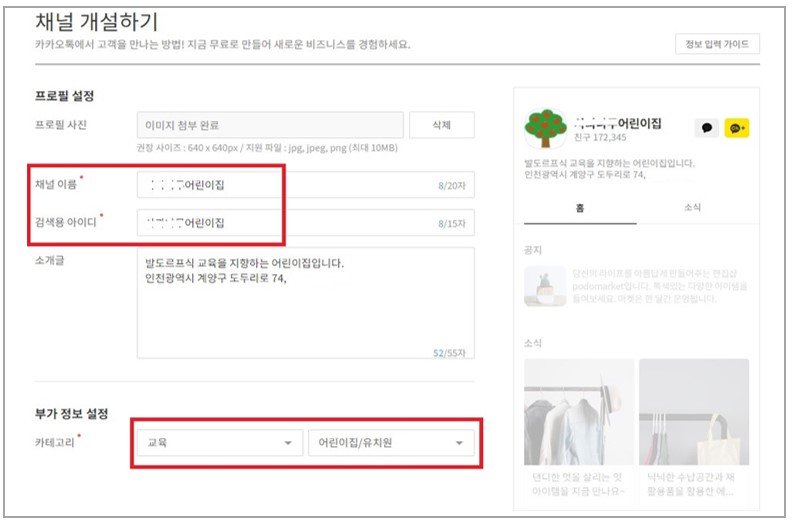Click the 공지 section label in preview
This screenshot has height=526, width=792.
[533, 250]
